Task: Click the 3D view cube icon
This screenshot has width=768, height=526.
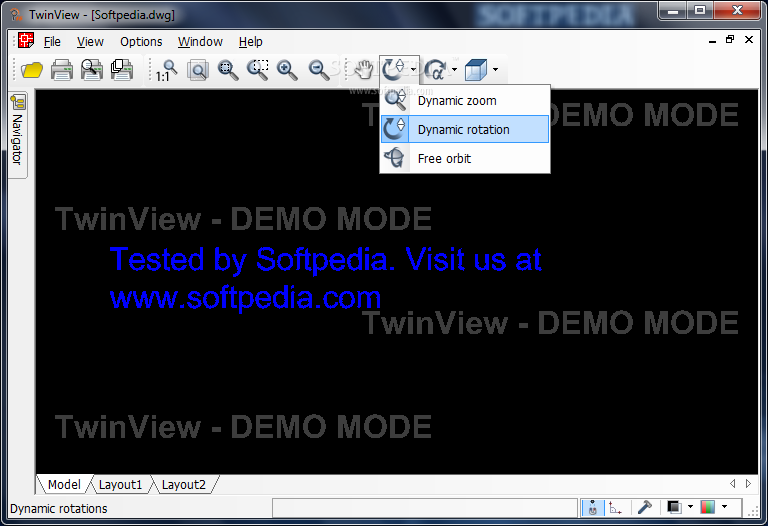Action: click(x=476, y=70)
